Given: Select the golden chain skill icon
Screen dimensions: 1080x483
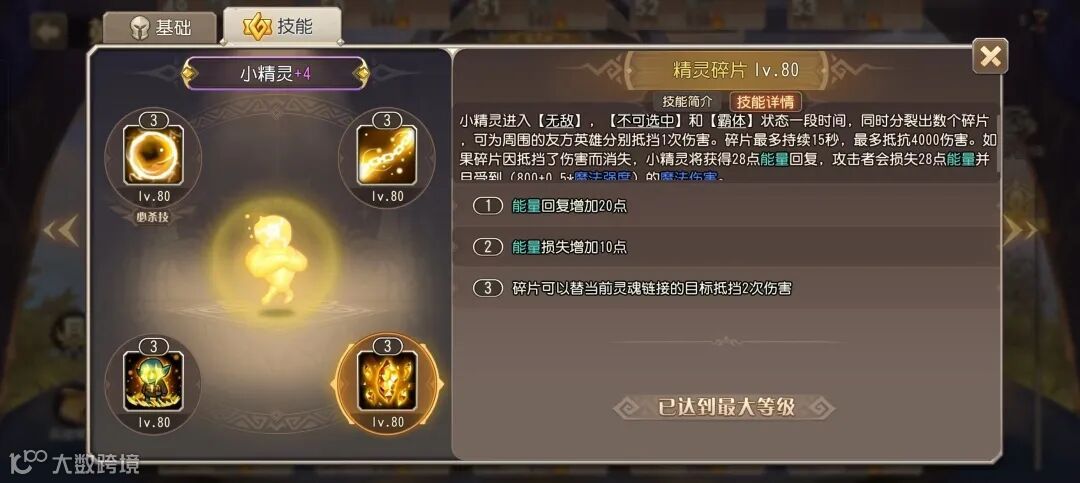Looking at the screenshot, I should [386, 156].
